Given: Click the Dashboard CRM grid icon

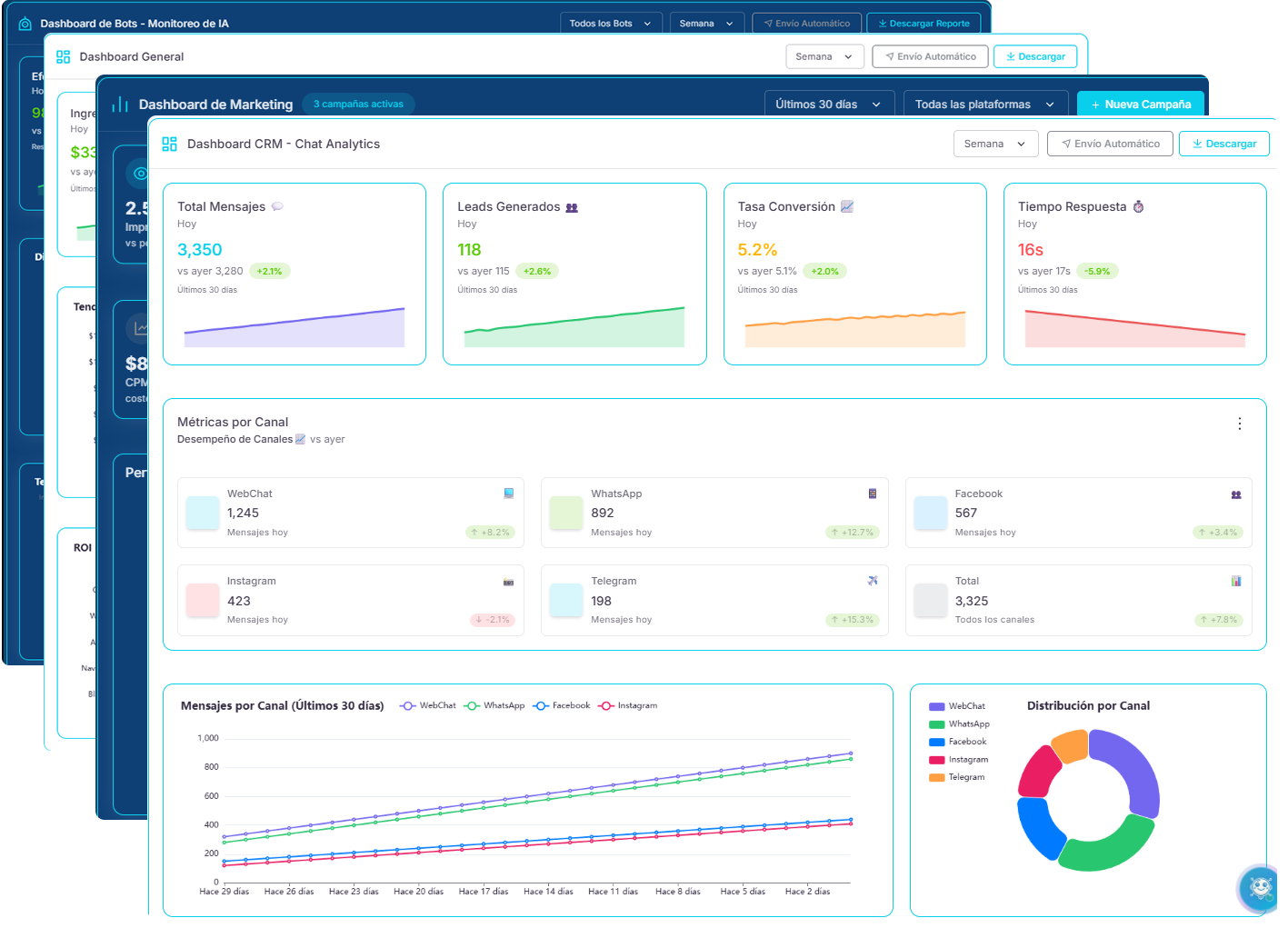Looking at the screenshot, I should (169, 145).
